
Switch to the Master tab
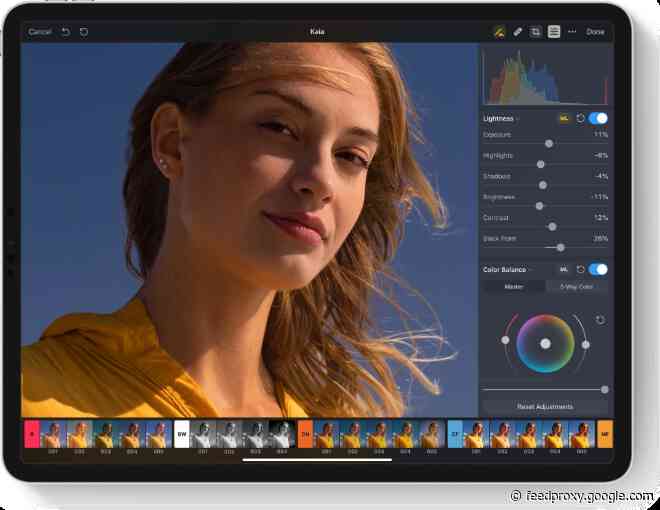coord(514,287)
